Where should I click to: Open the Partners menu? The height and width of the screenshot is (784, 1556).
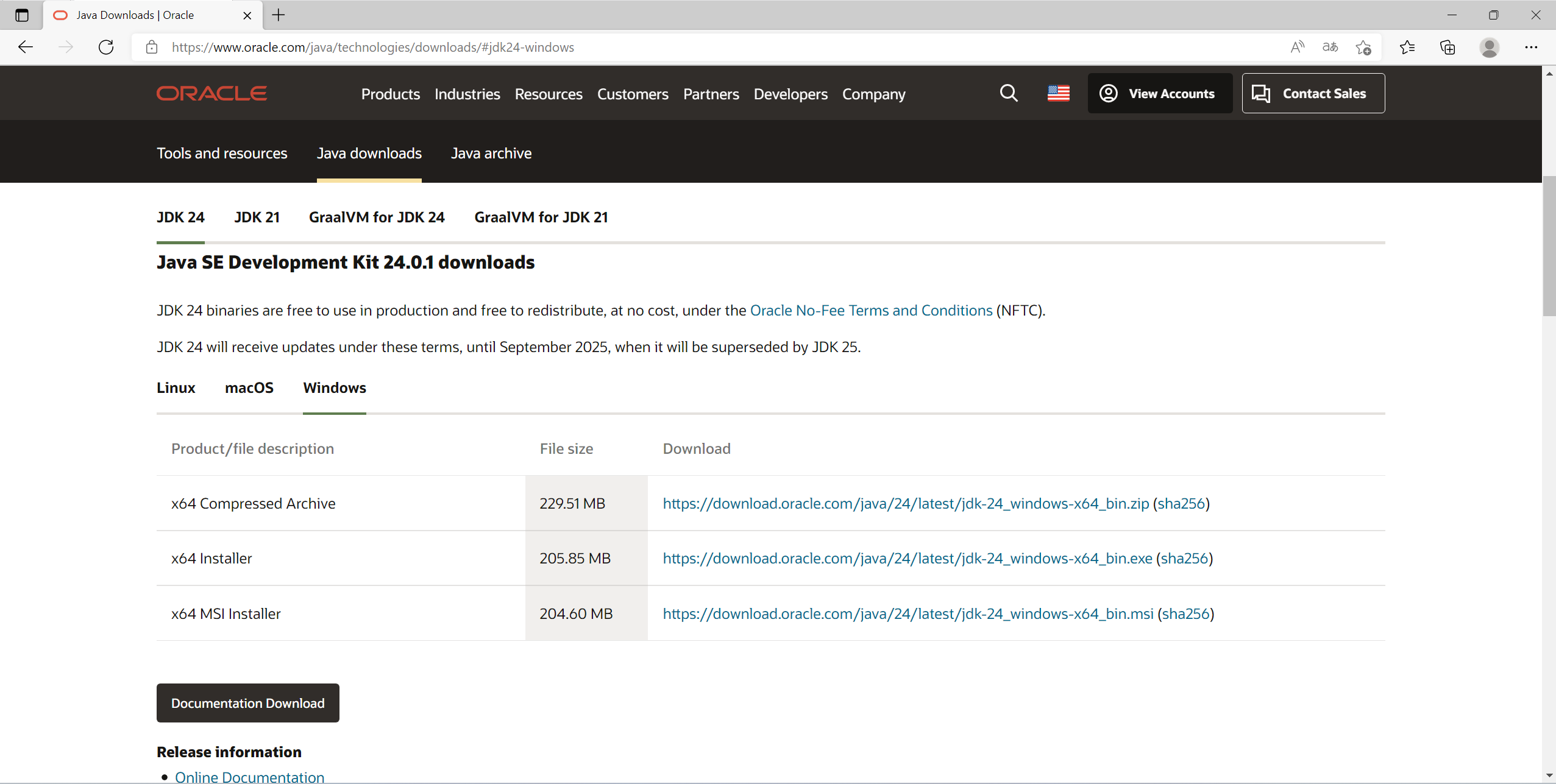click(x=711, y=94)
